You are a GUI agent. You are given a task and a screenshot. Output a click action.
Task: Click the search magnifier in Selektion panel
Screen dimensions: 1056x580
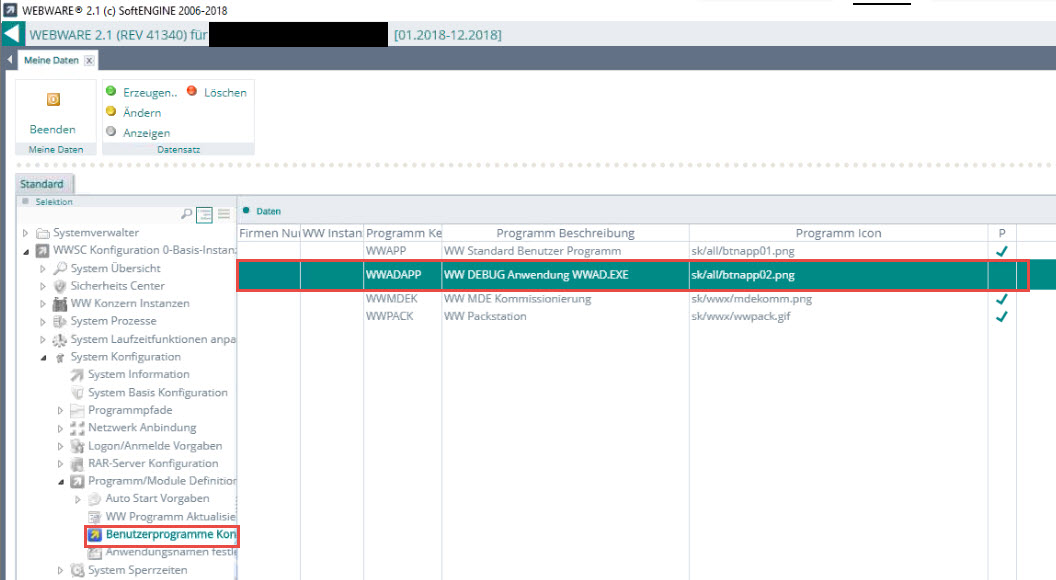[x=186, y=213]
